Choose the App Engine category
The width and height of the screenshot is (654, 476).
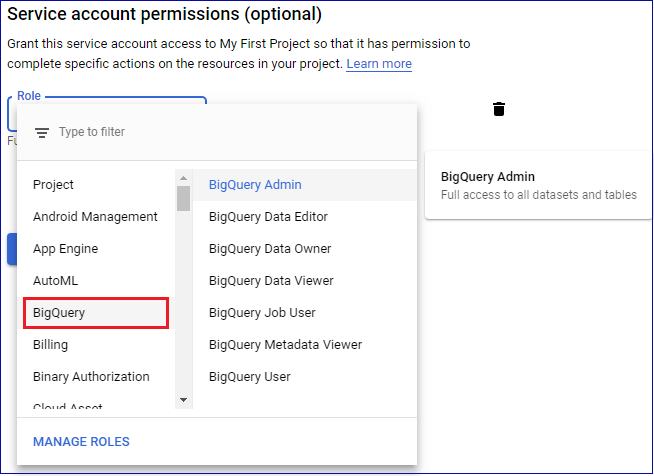tap(65, 249)
